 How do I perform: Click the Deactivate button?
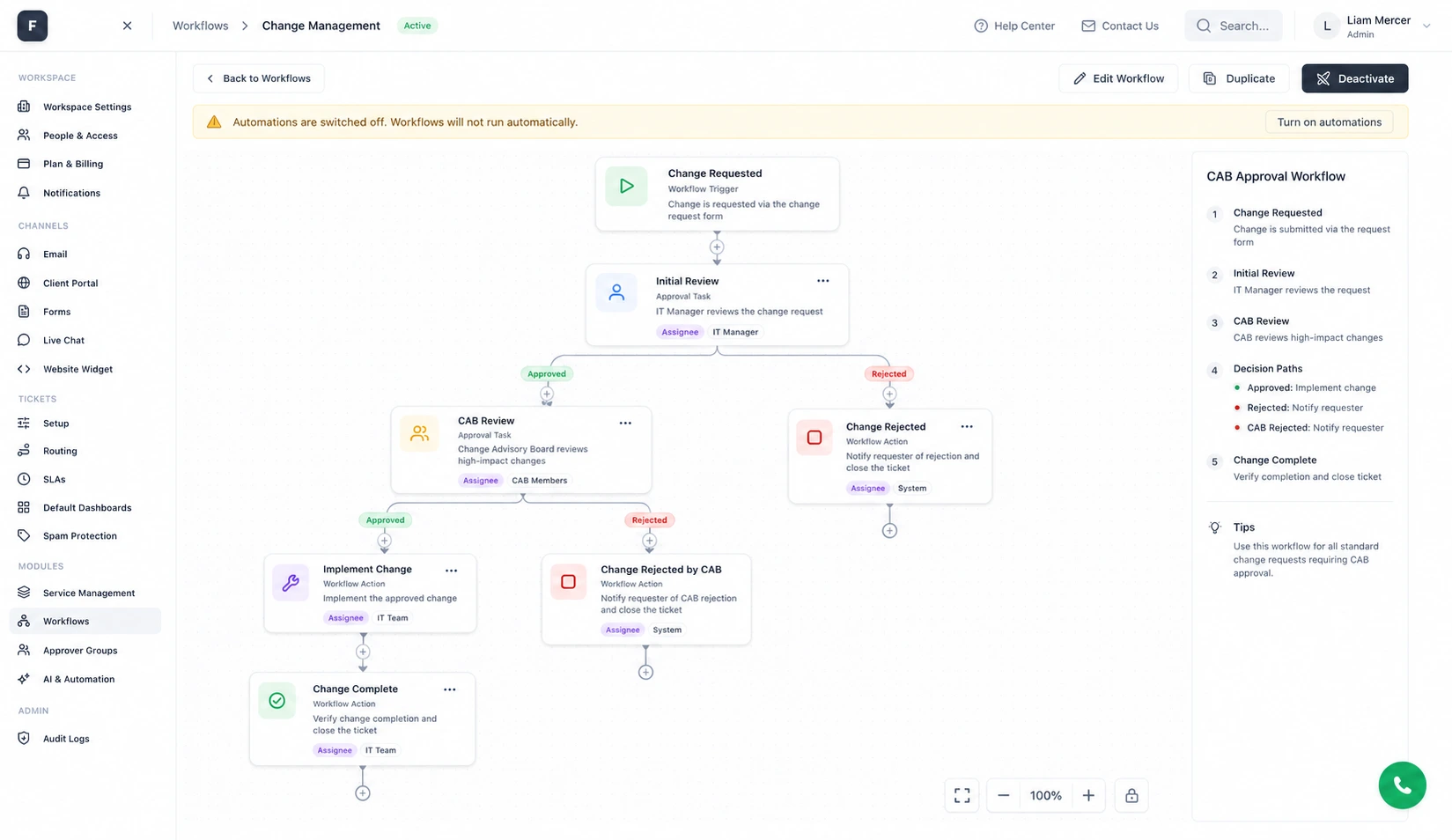(x=1354, y=78)
